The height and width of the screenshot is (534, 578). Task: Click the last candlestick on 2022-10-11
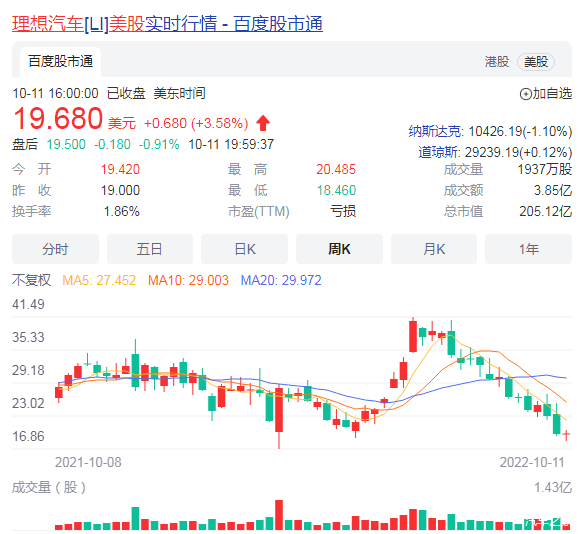[x=566, y=434]
